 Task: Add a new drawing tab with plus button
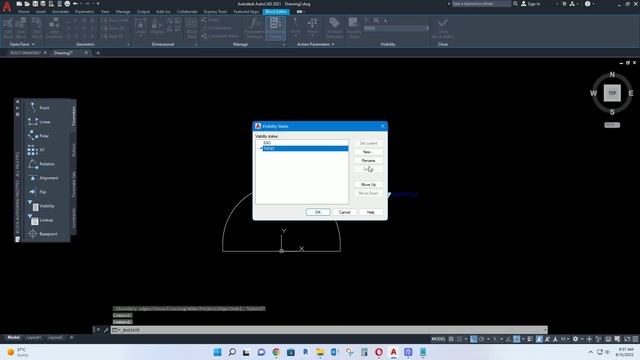tap(98, 53)
